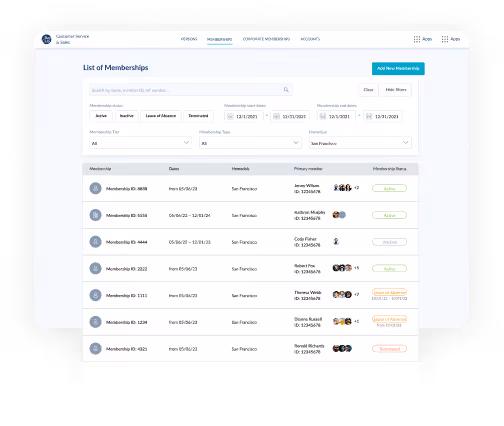This screenshot has width=504, height=426.
Task: Select Membership ID: 1111 text
Action: click(126, 295)
